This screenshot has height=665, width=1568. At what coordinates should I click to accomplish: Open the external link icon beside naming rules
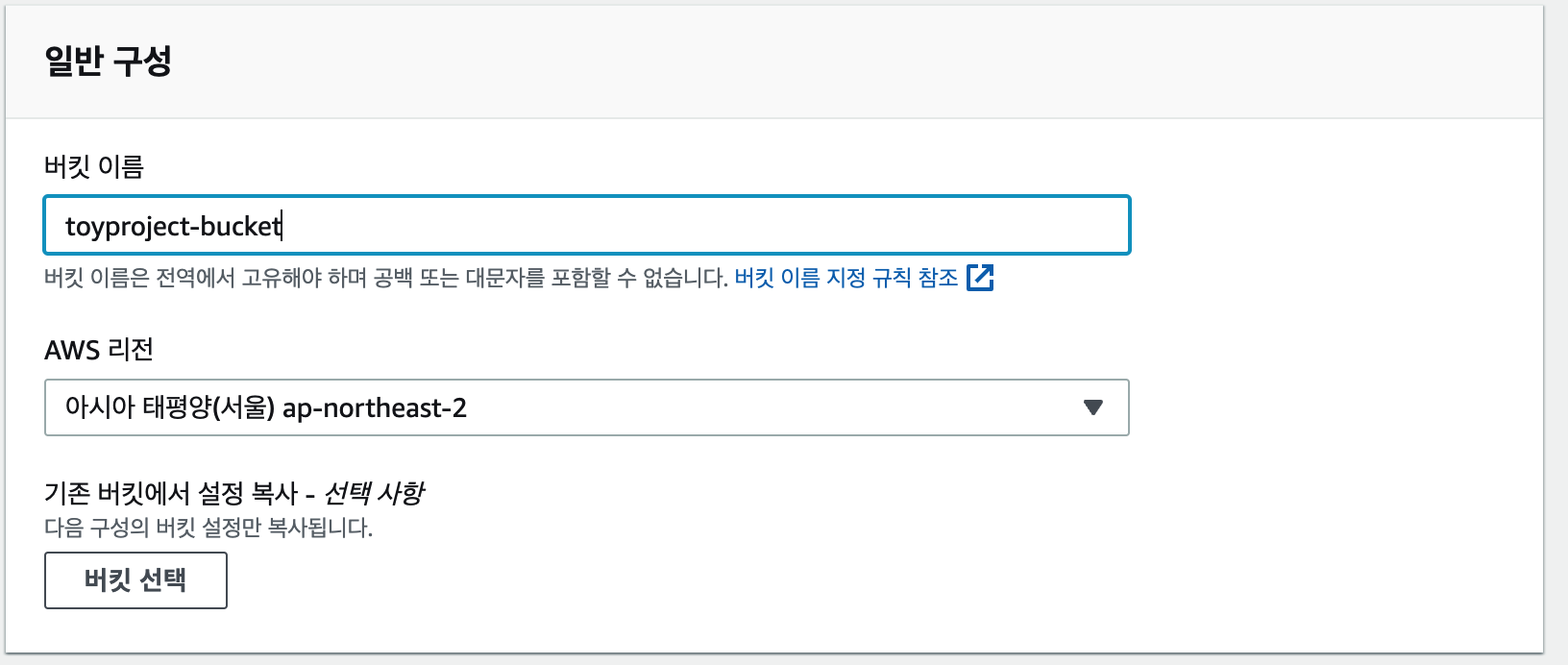pos(980,278)
